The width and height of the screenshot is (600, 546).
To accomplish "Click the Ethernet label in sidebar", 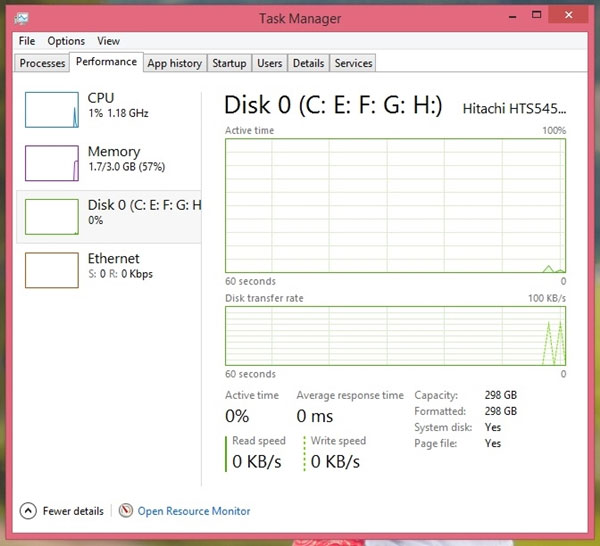I will point(114,259).
